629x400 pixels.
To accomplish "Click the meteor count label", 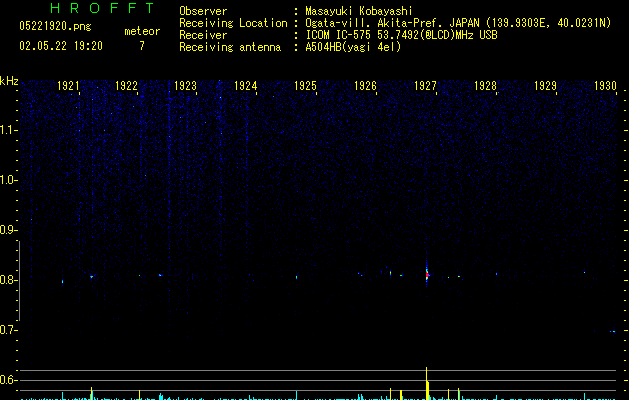I will click(142, 31).
